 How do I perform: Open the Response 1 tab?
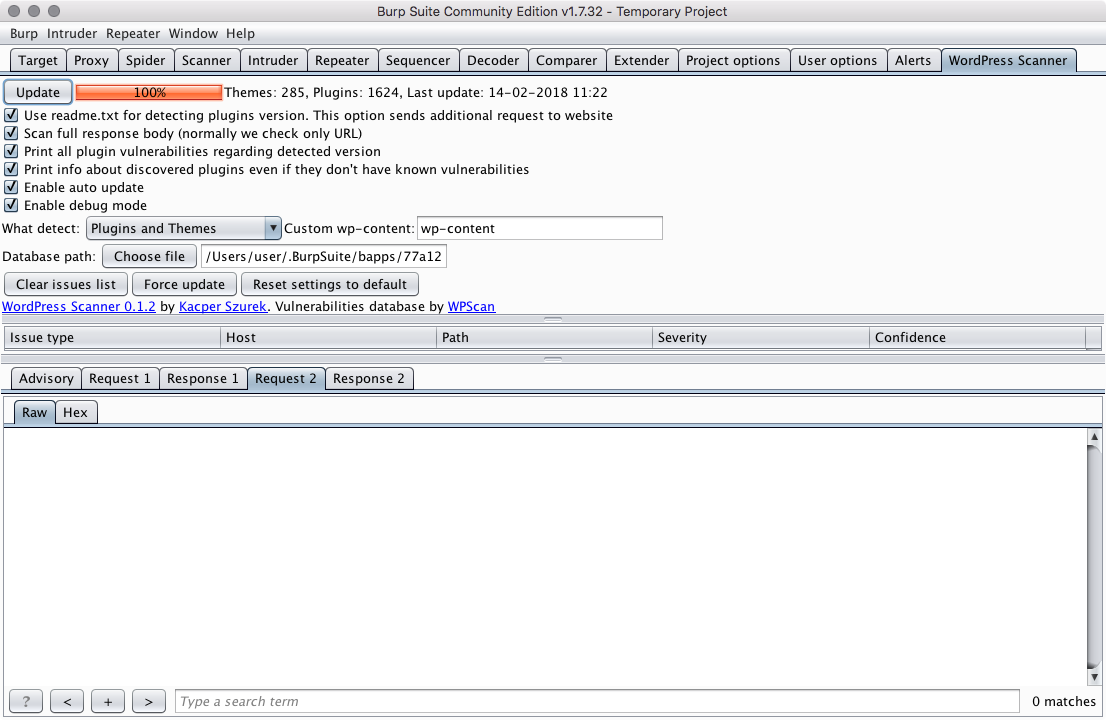tap(203, 379)
